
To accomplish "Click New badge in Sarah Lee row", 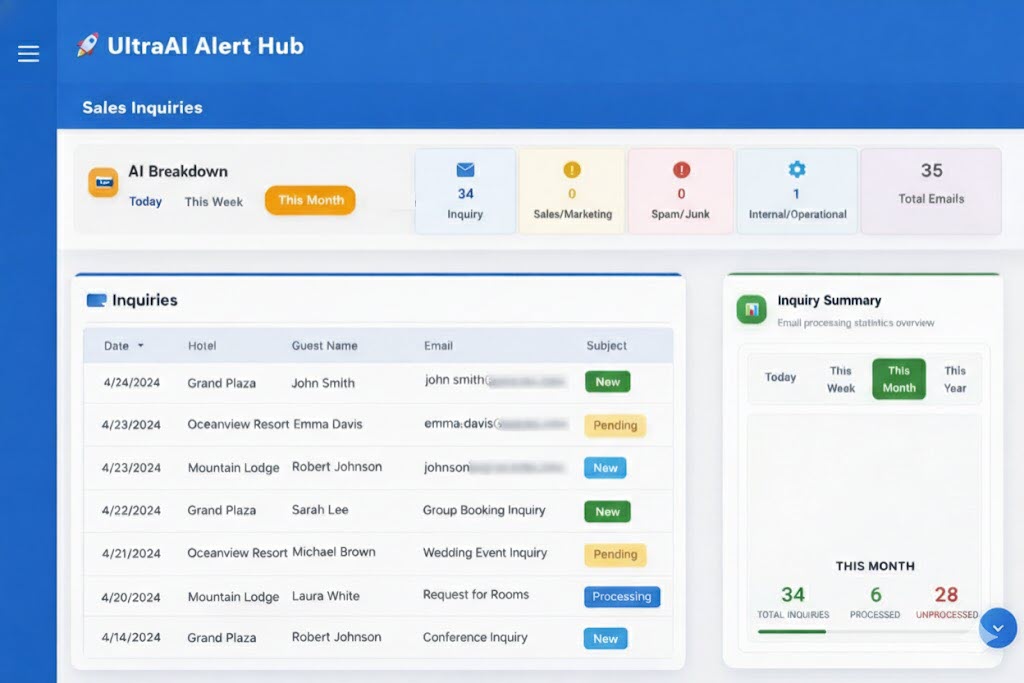I will (x=607, y=512).
